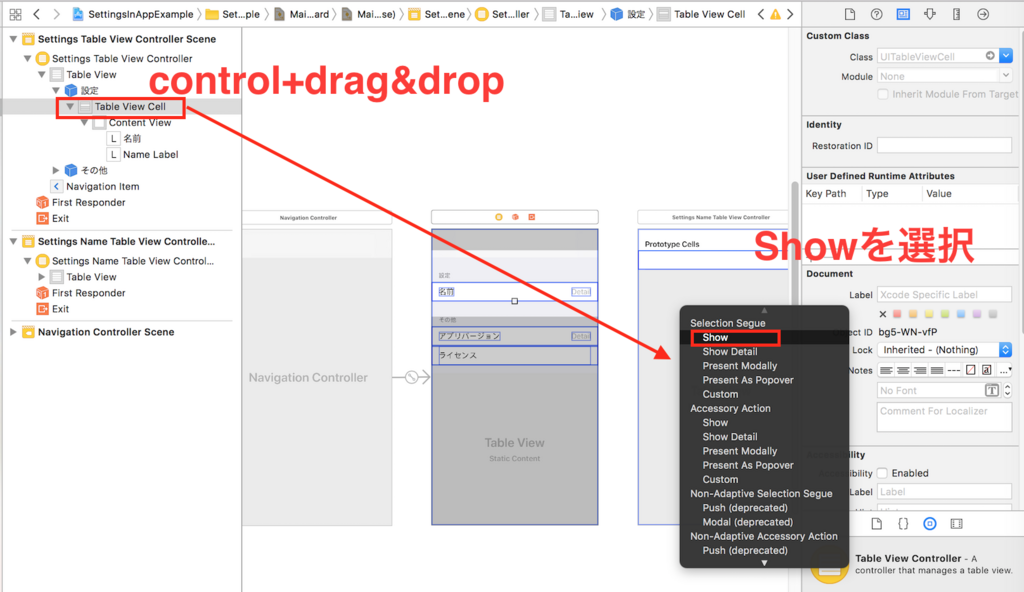Select the red label color
Image resolution: width=1024 pixels, height=592 pixels.
(897, 314)
